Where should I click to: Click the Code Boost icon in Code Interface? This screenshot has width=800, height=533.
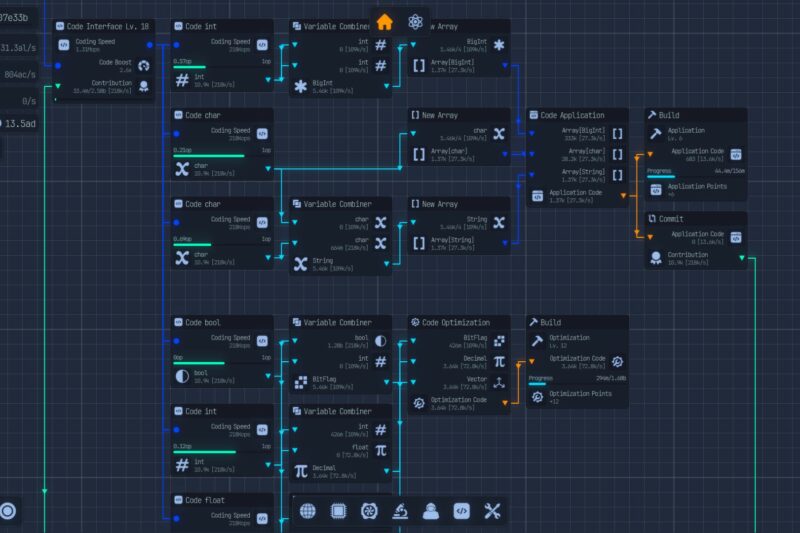143,65
